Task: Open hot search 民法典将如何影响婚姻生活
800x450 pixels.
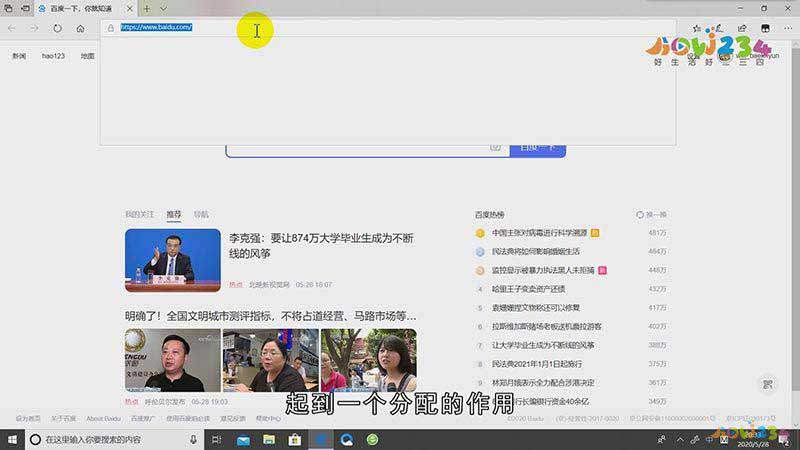Action: 536,252
